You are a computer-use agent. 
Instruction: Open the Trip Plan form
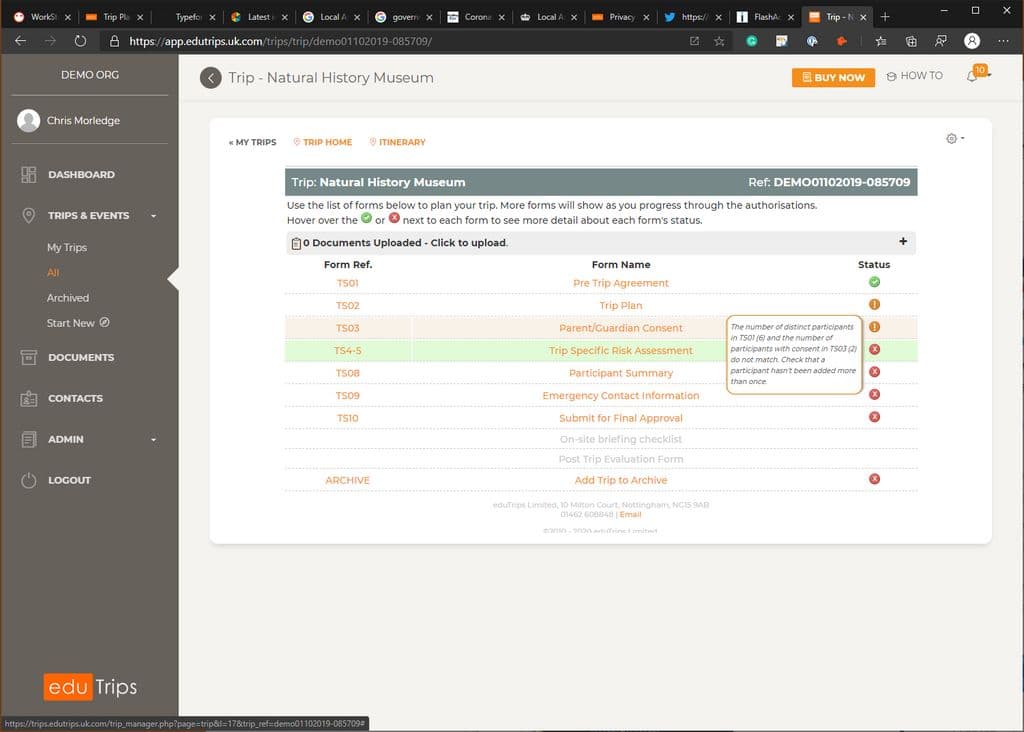(620, 306)
